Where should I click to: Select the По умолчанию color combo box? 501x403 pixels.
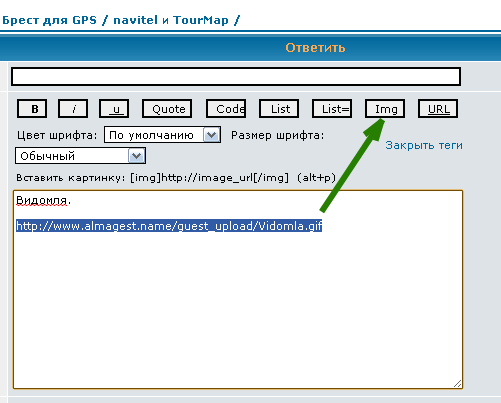point(162,135)
